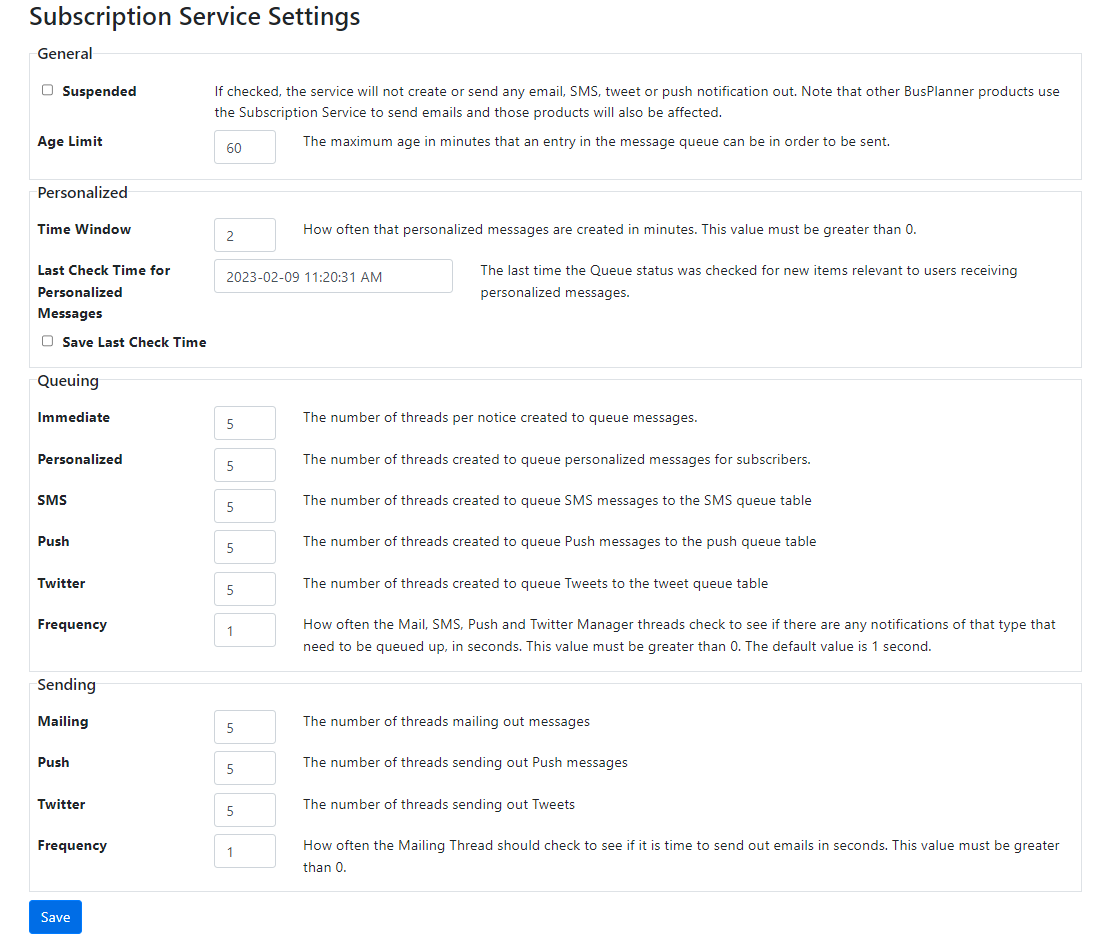Select the Push field under Queuing
The height and width of the screenshot is (941, 1100).
coord(244,546)
